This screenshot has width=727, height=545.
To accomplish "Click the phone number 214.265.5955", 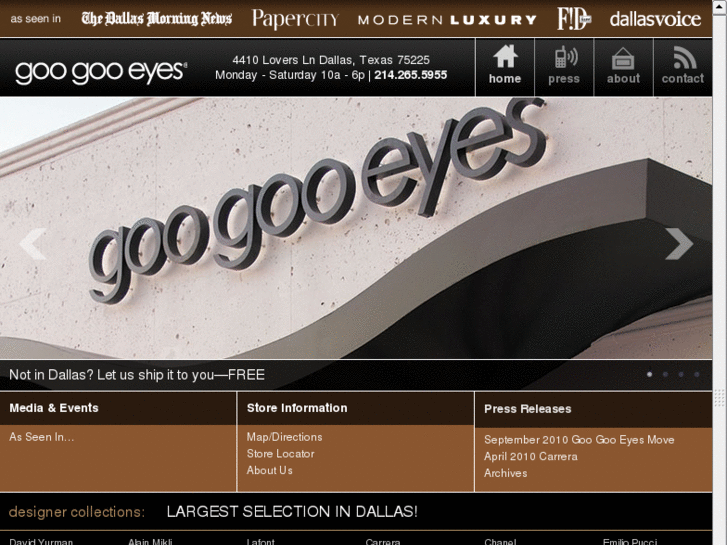I will 411,75.
